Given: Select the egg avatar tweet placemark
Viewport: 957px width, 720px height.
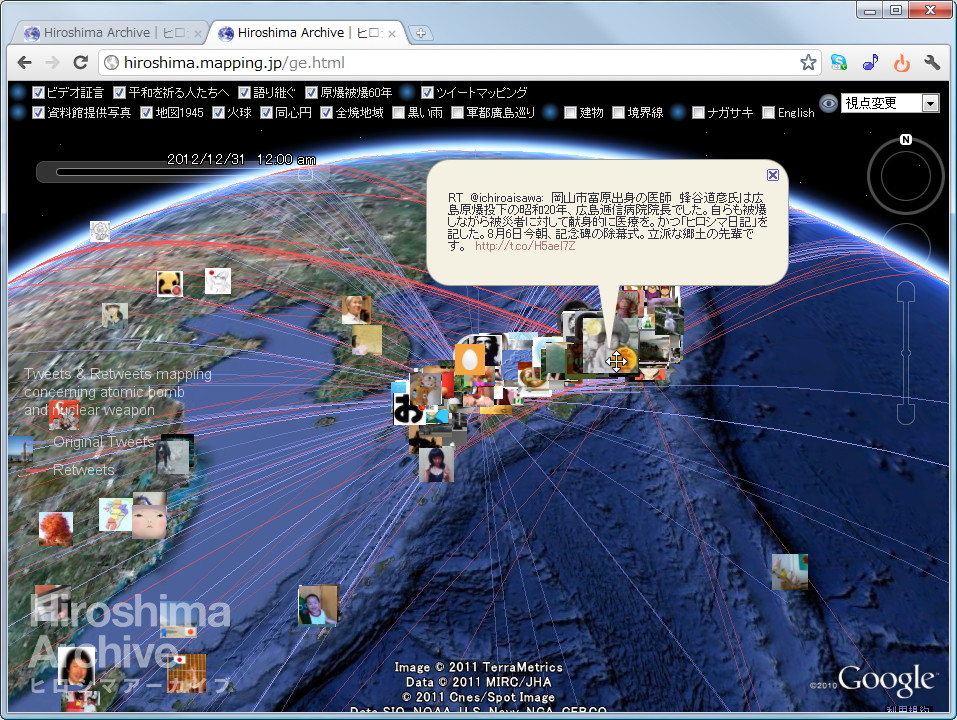Looking at the screenshot, I should tap(469, 360).
